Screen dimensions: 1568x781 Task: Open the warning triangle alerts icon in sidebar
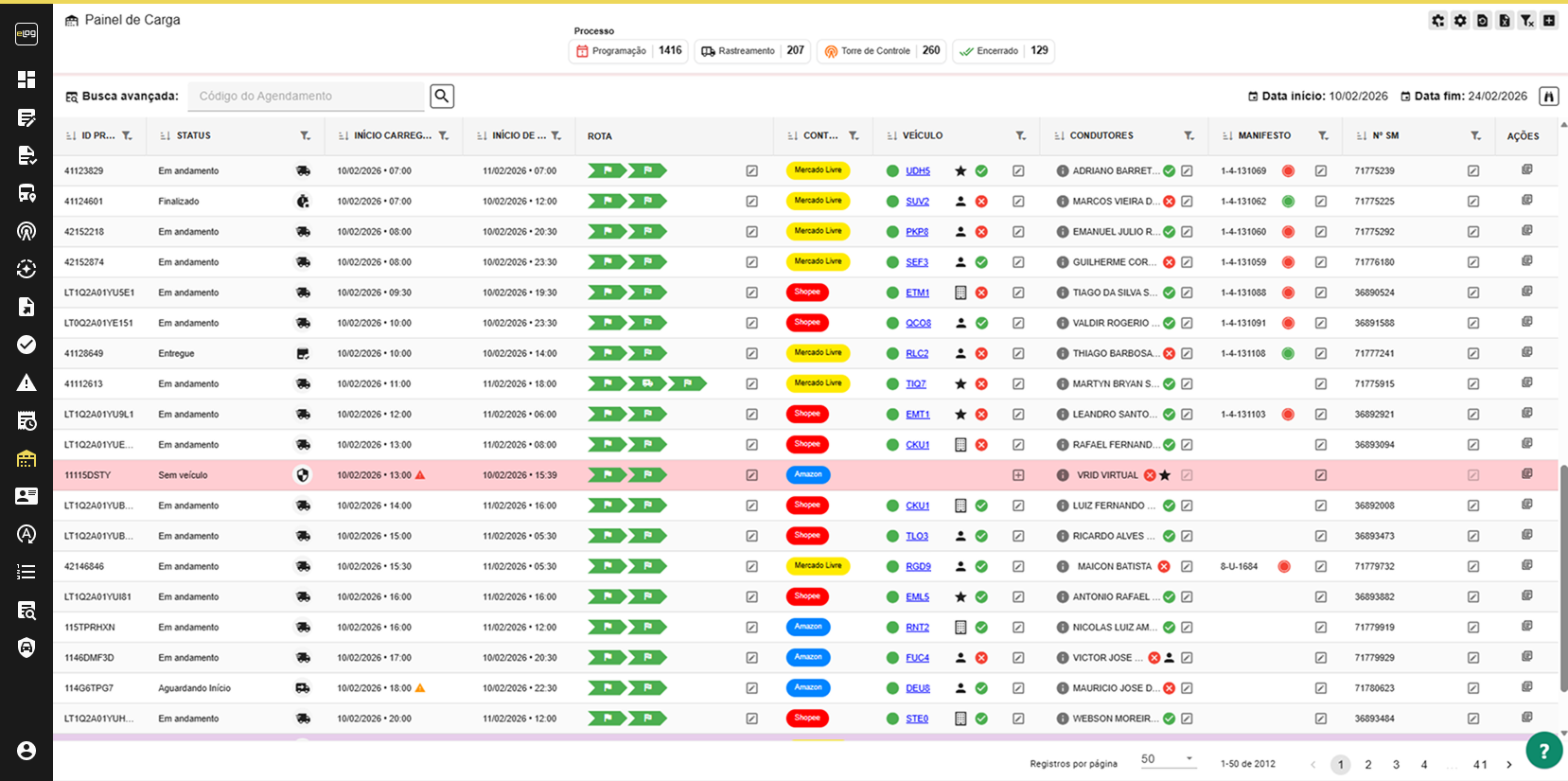click(x=26, y=382)
